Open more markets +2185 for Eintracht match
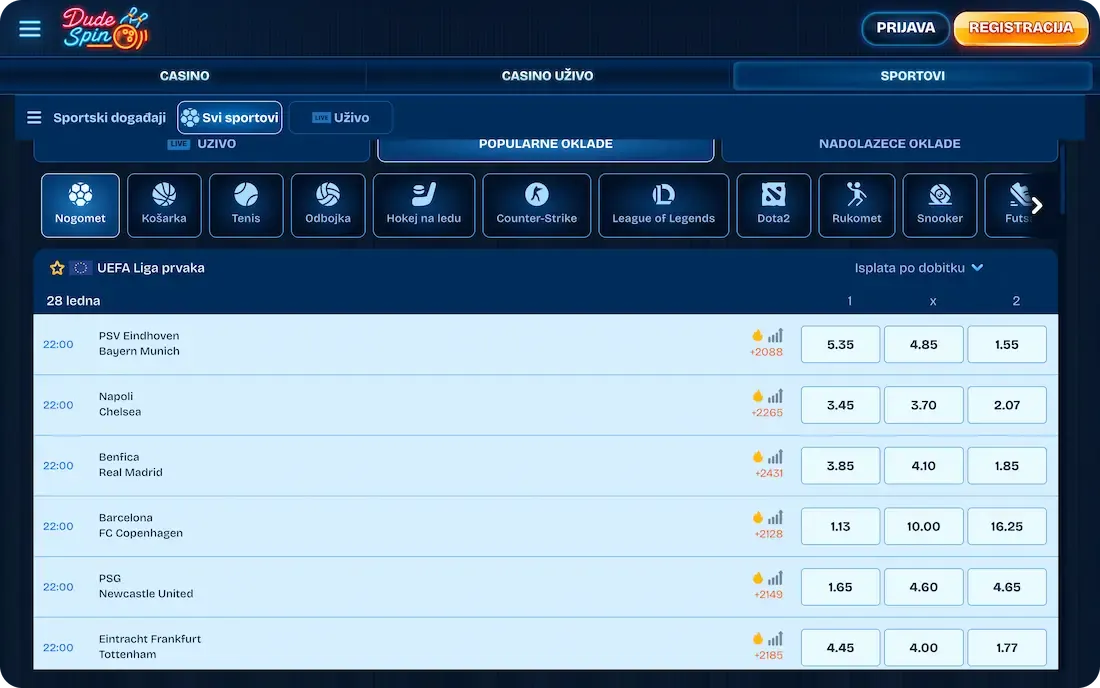 click(x=768, y=655)
